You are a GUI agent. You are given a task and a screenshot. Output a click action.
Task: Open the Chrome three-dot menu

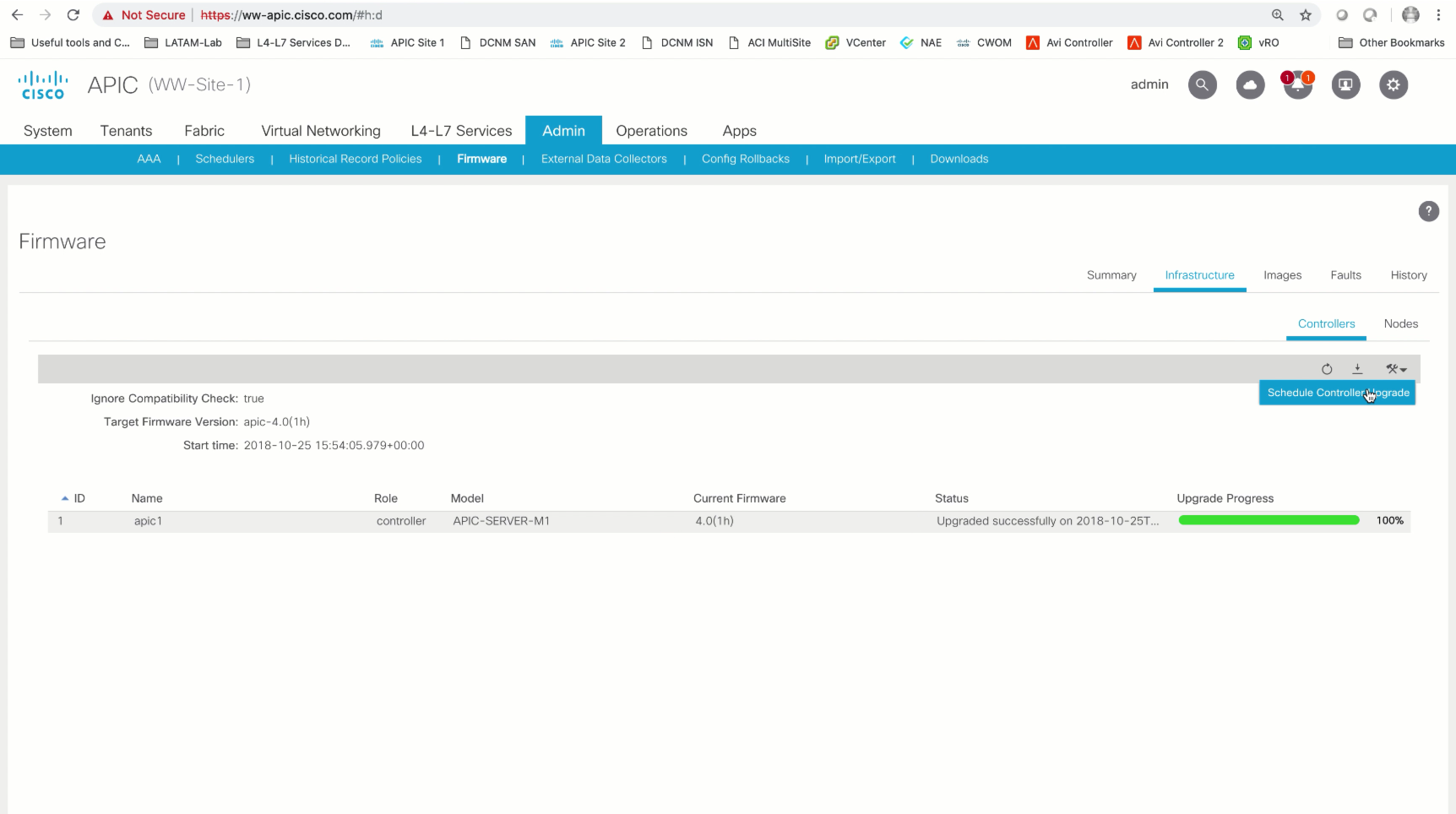tap(1439, 14)
